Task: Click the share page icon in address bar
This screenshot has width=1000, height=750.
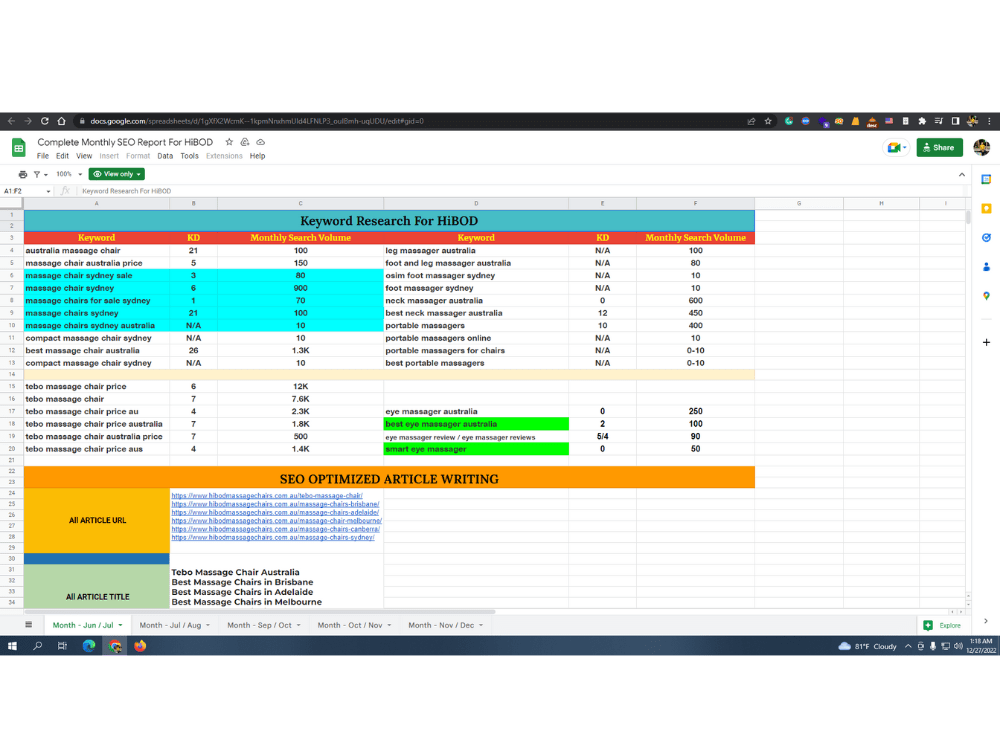Action: coord(751,121)
